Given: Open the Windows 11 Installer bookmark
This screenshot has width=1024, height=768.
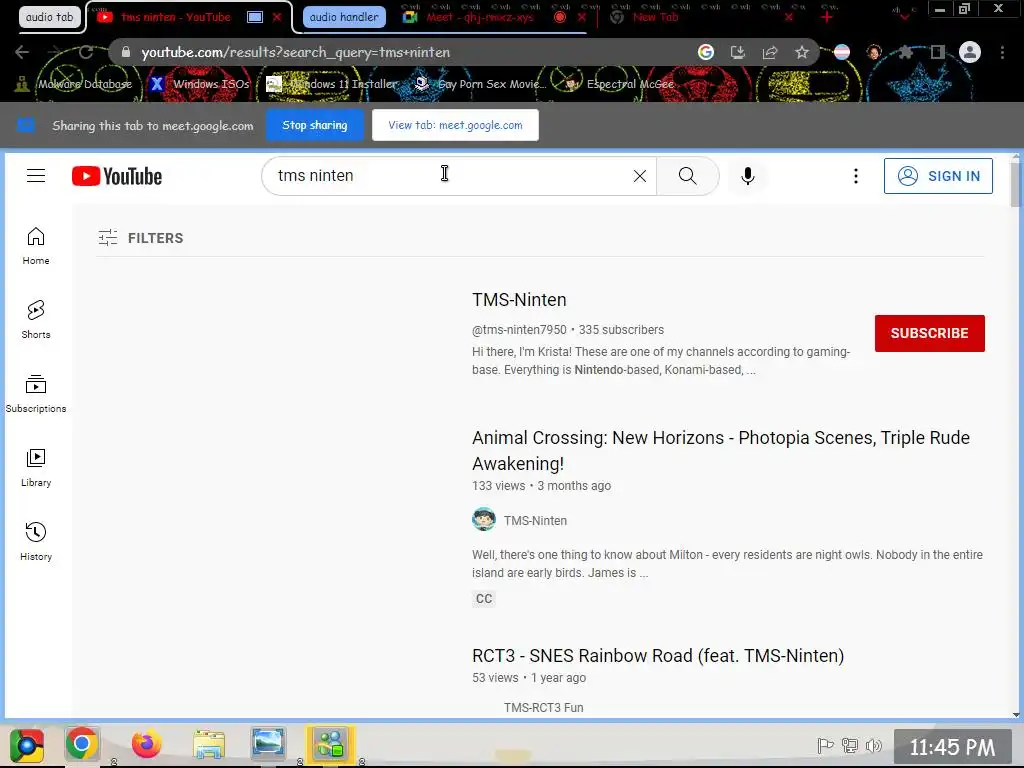Looking at the screenshot, I should point(332,84).
